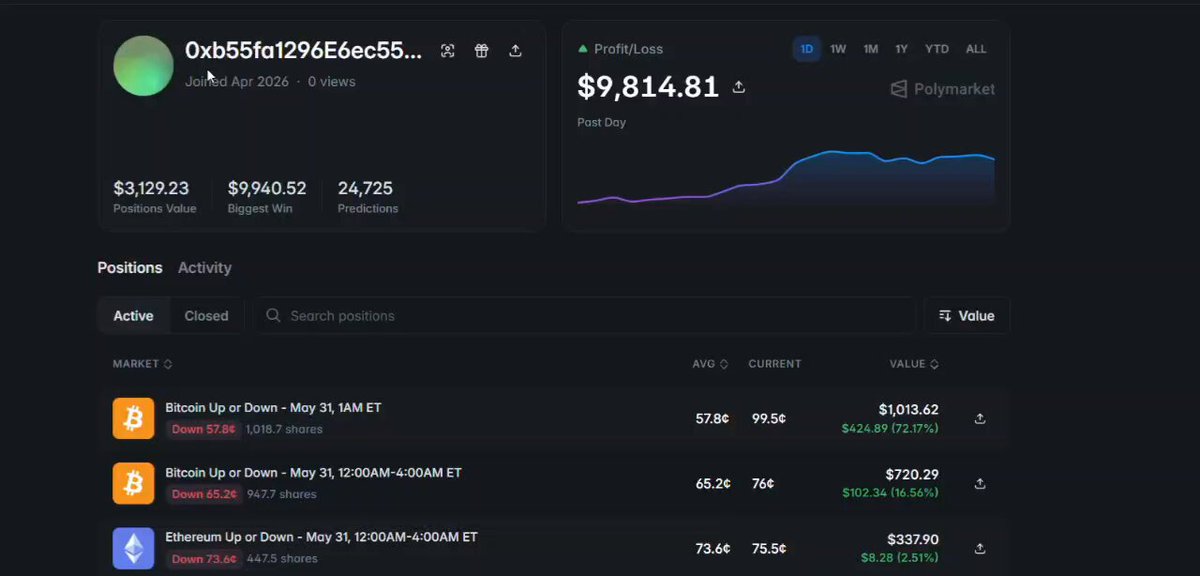Image resolution: width=1200 pixels, height=576 pixels.
Task: Click the $9,814.81 profit amount
Action: 648,87
